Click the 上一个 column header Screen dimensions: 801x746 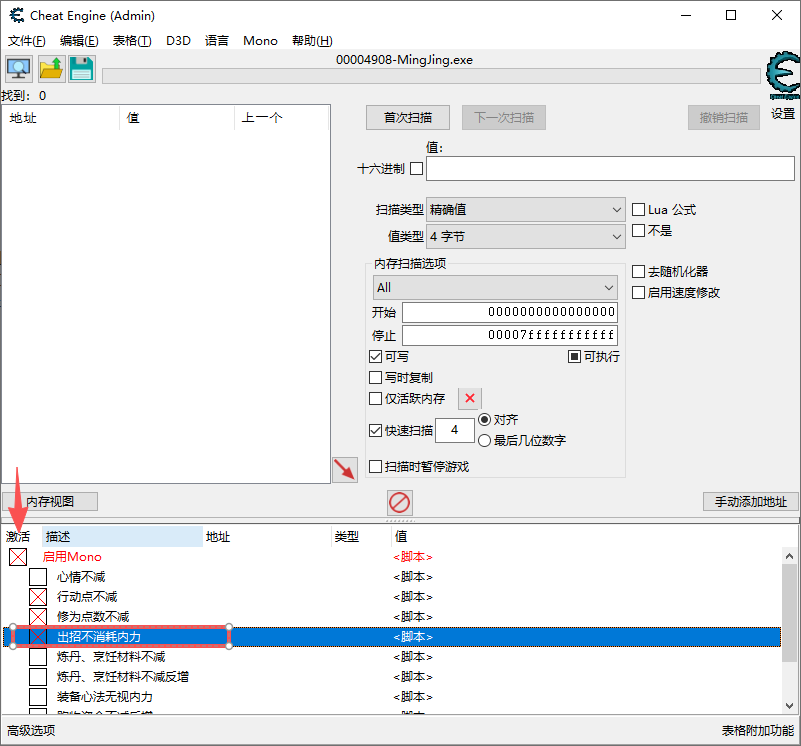pyautogui.click(x=282, y=118)
